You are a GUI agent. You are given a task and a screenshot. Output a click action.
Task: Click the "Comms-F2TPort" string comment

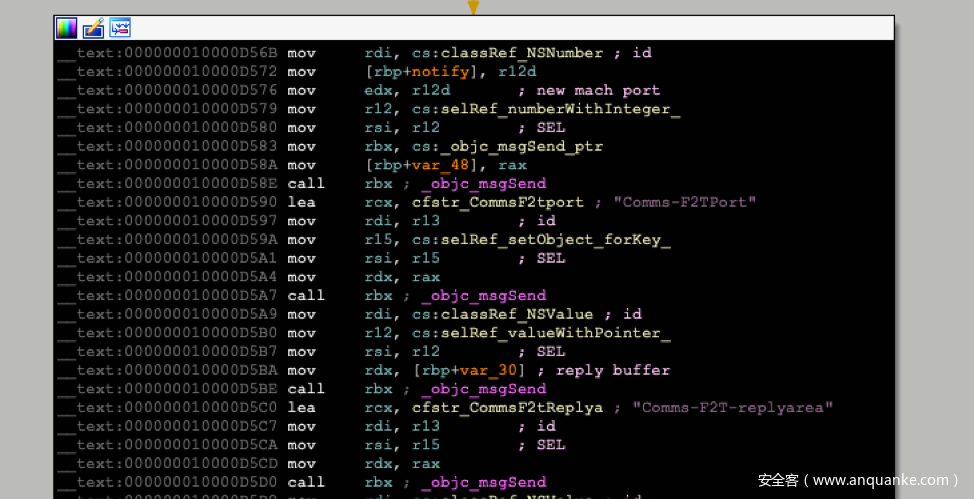point(689,202)
